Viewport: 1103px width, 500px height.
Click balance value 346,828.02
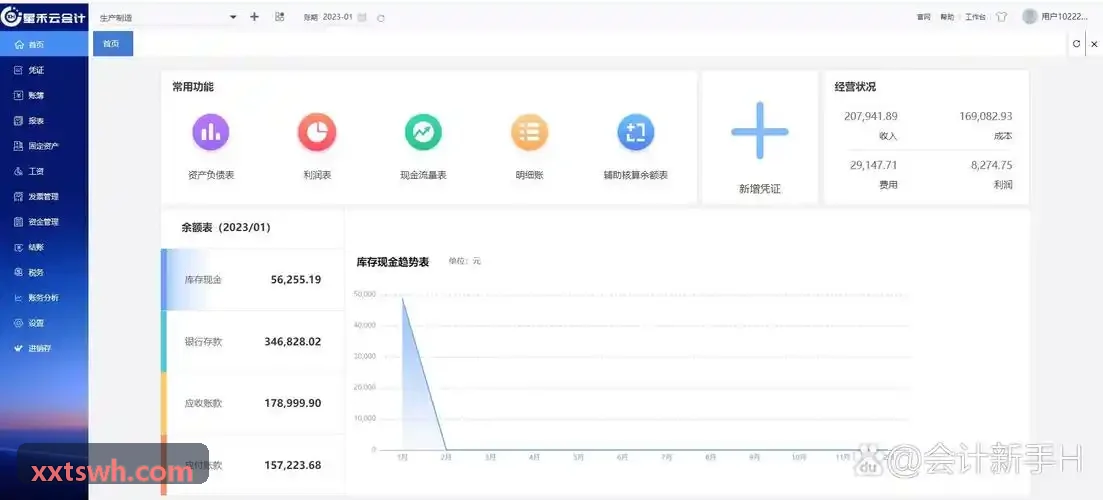point(293,342)
